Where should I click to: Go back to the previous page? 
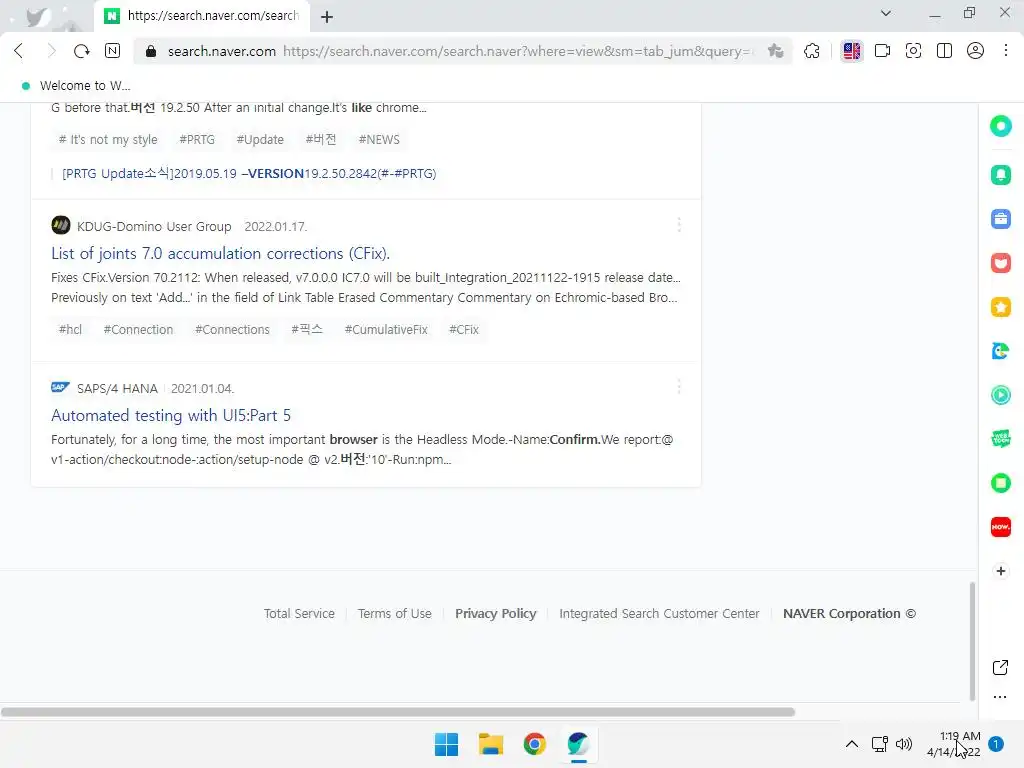18,51
